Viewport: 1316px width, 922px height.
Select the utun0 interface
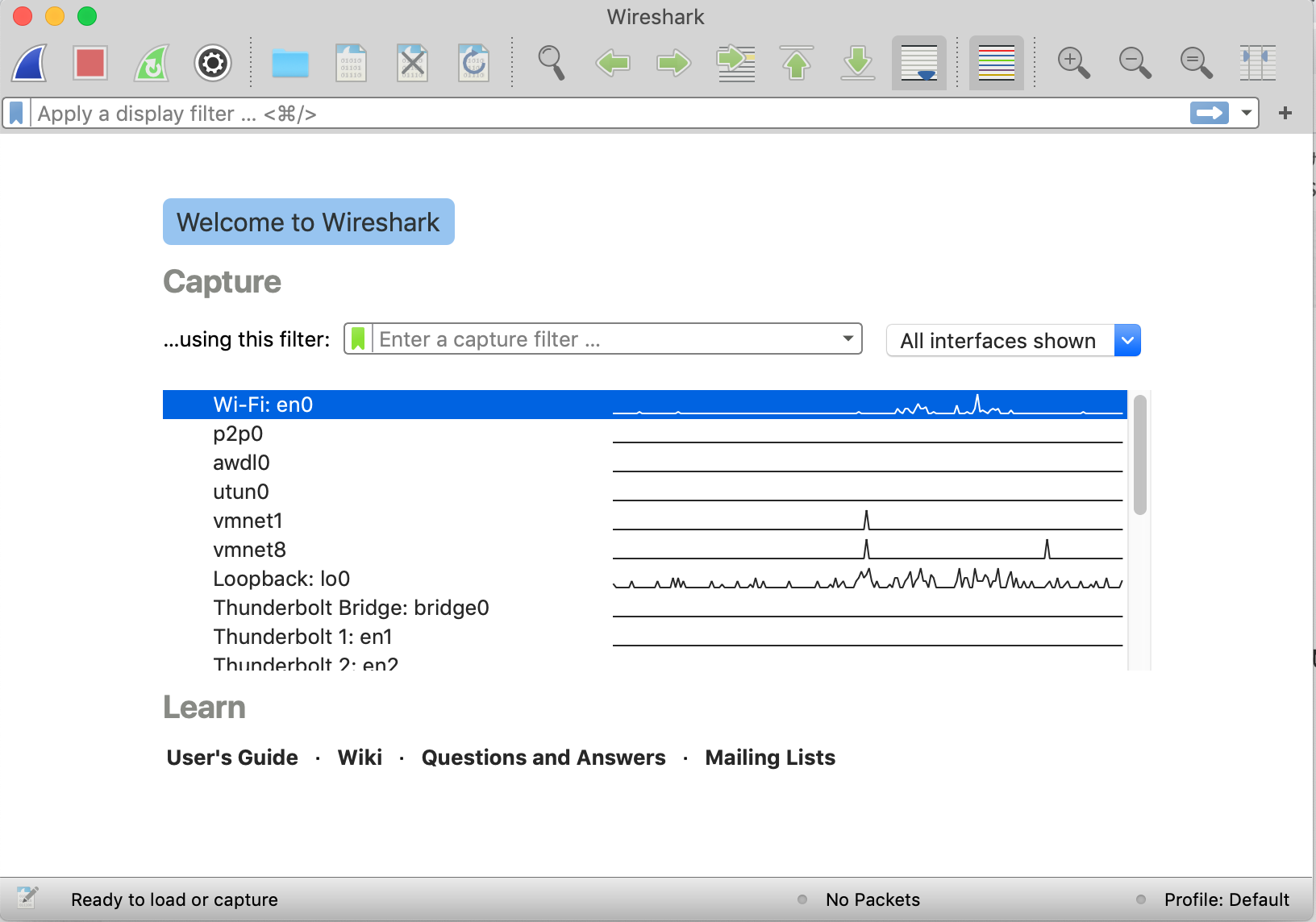(x=645, y=492)
